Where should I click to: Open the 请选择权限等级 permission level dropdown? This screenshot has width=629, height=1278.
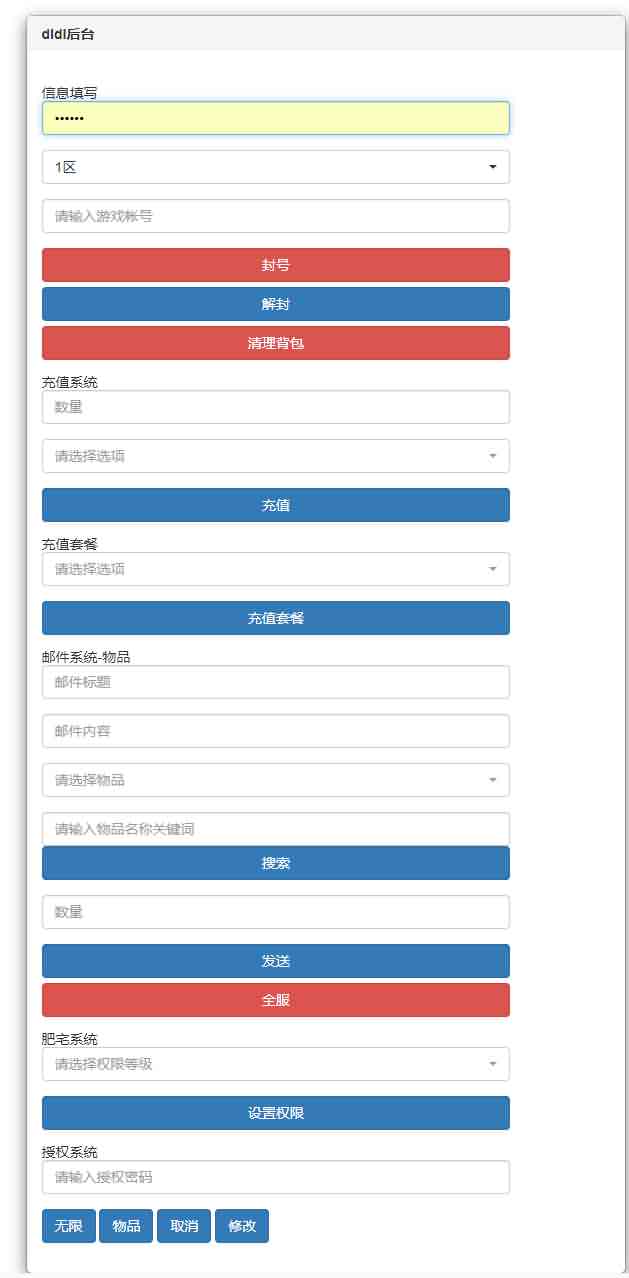275,1064
